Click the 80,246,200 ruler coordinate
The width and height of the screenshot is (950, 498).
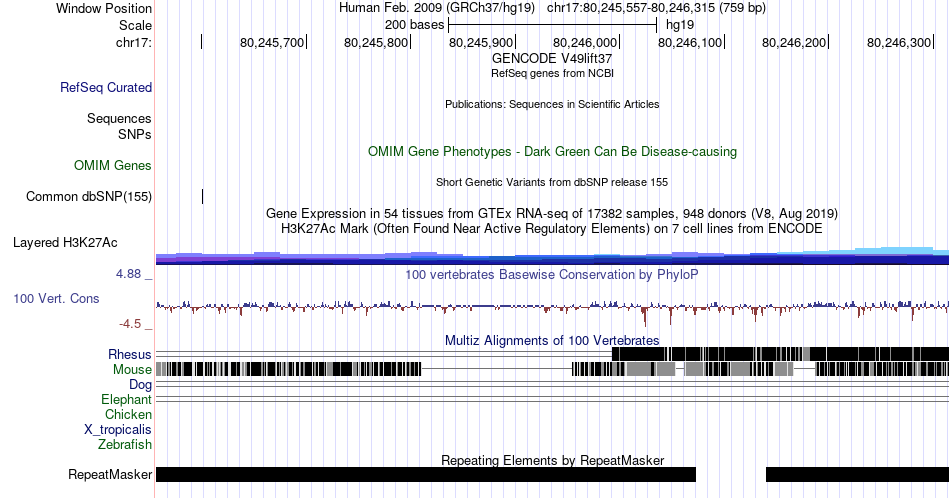click(794, 42)
